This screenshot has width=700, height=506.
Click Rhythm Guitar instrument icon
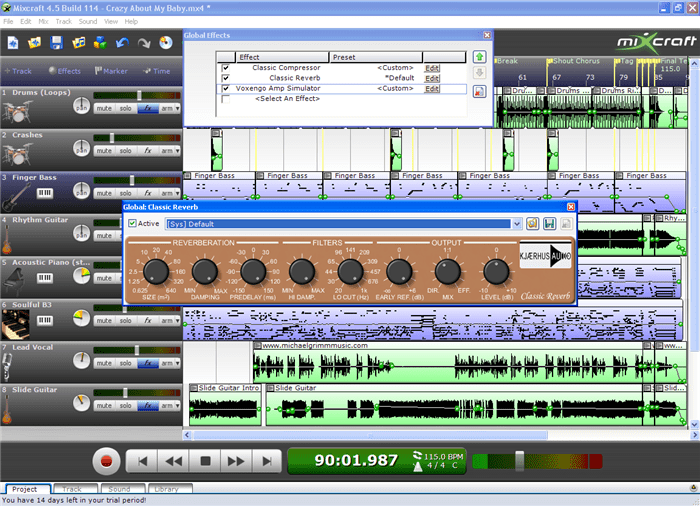[7, 239]
